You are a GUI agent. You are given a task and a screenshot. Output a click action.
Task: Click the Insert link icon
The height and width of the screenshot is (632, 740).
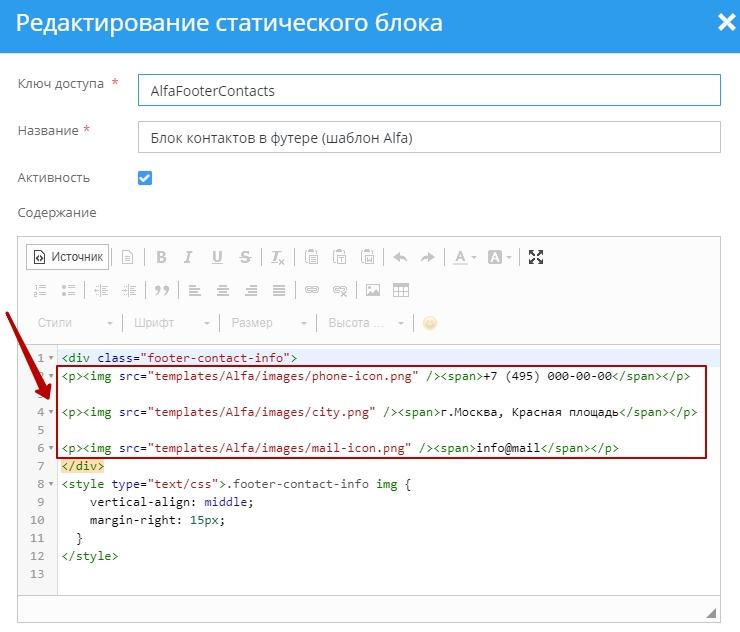click(312, 290)
